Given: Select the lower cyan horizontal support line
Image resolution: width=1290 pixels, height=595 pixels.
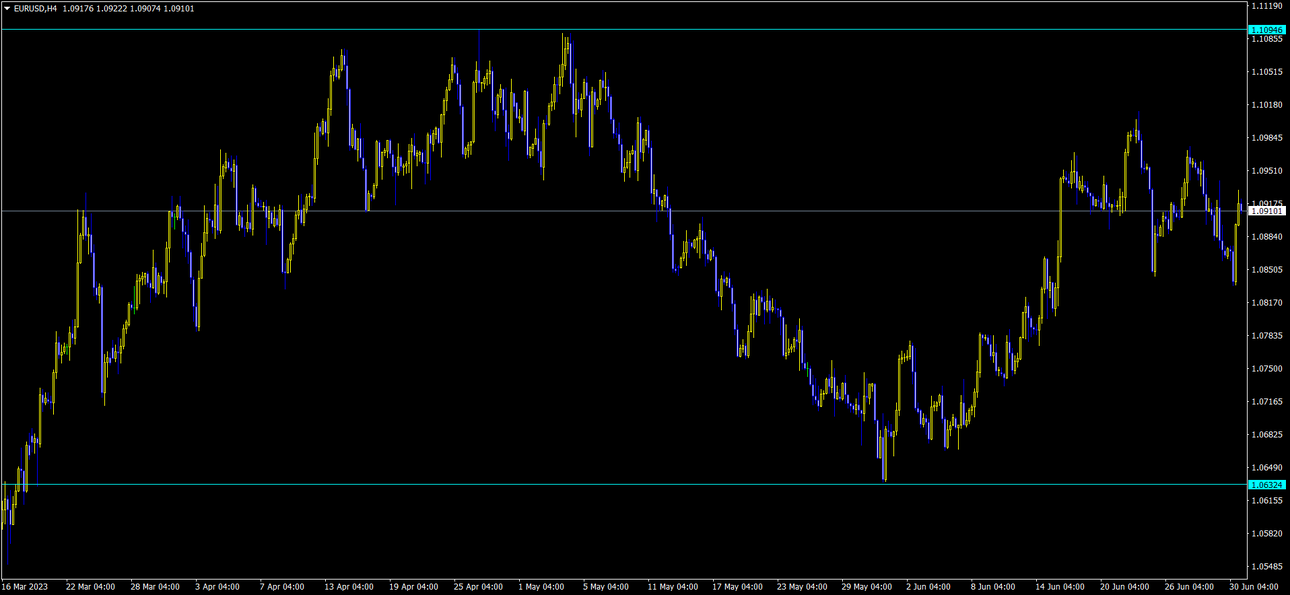Looking at the screenshot, I should pos(622,484).
